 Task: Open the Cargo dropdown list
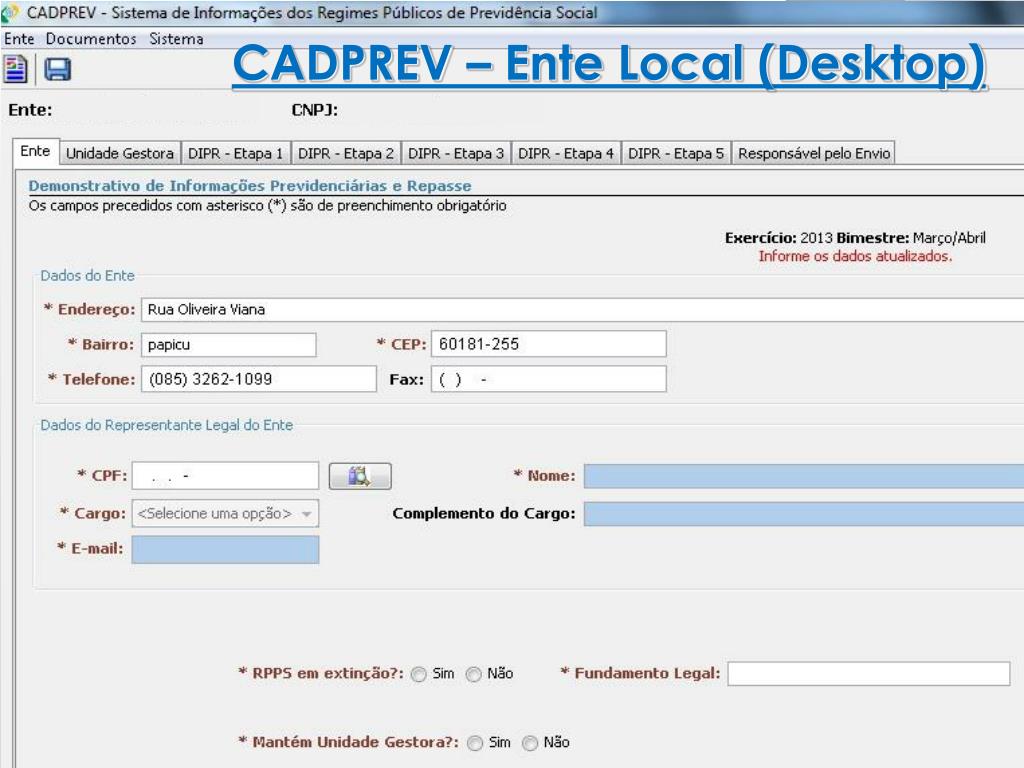(225, 513)
